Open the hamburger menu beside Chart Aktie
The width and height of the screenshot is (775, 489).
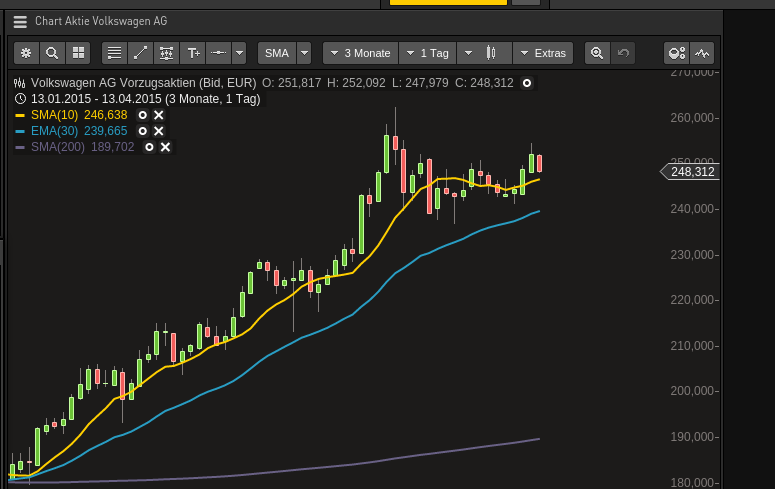(20, 22)
